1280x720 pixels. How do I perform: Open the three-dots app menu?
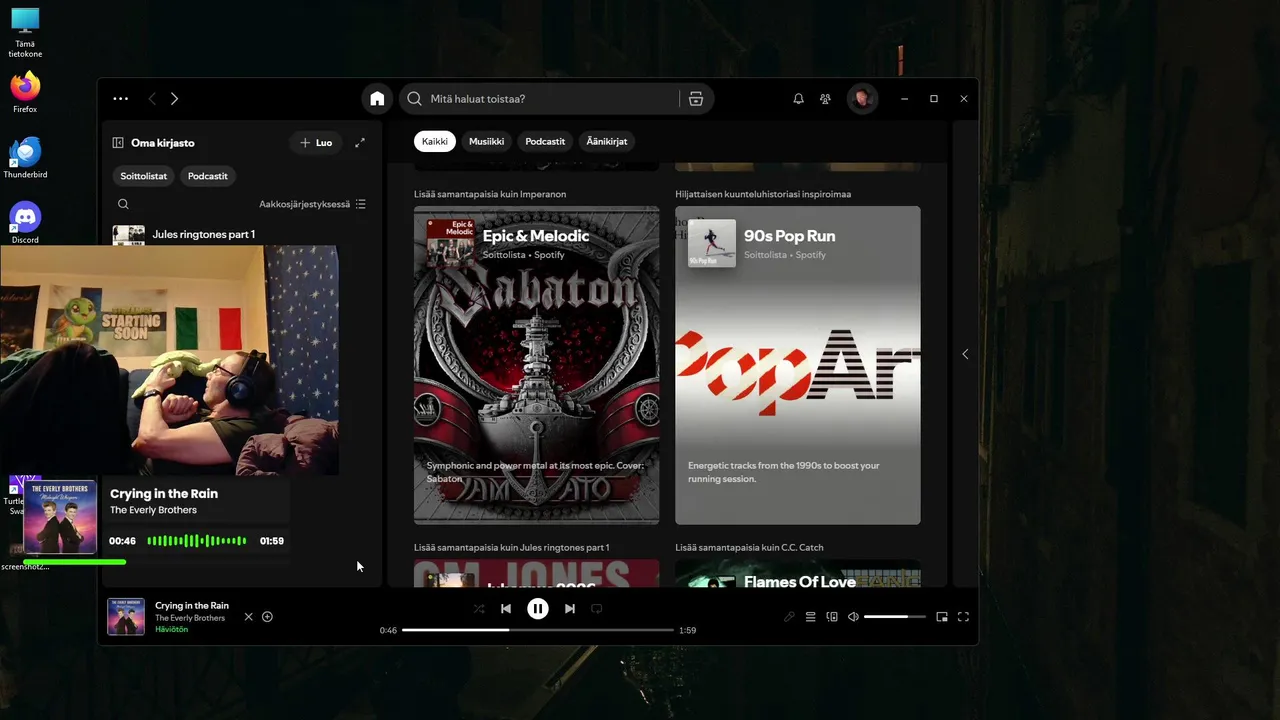(121, 99)
